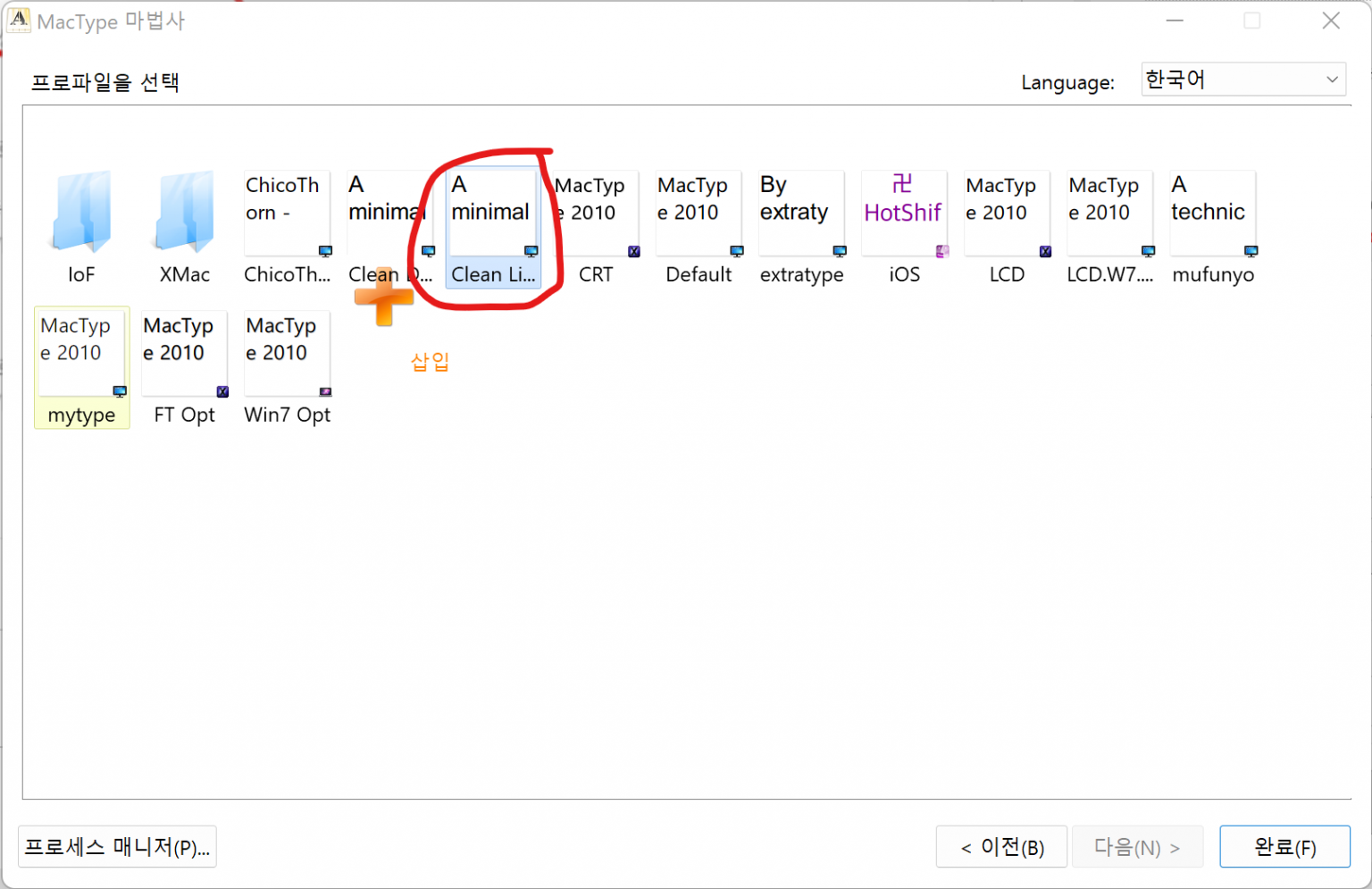Click the MacType wizard title bar icon
The width and height of the screenshot is (1372, 889).
18,20
